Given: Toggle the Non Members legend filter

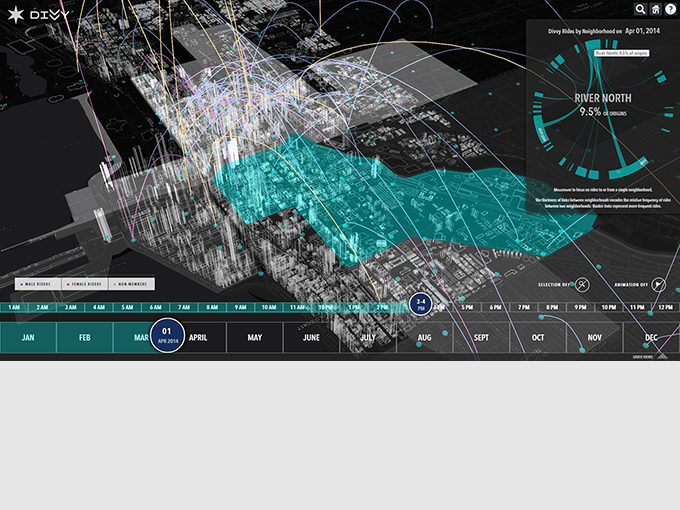Looking at the screenshot, I should [x=132, y=284].
